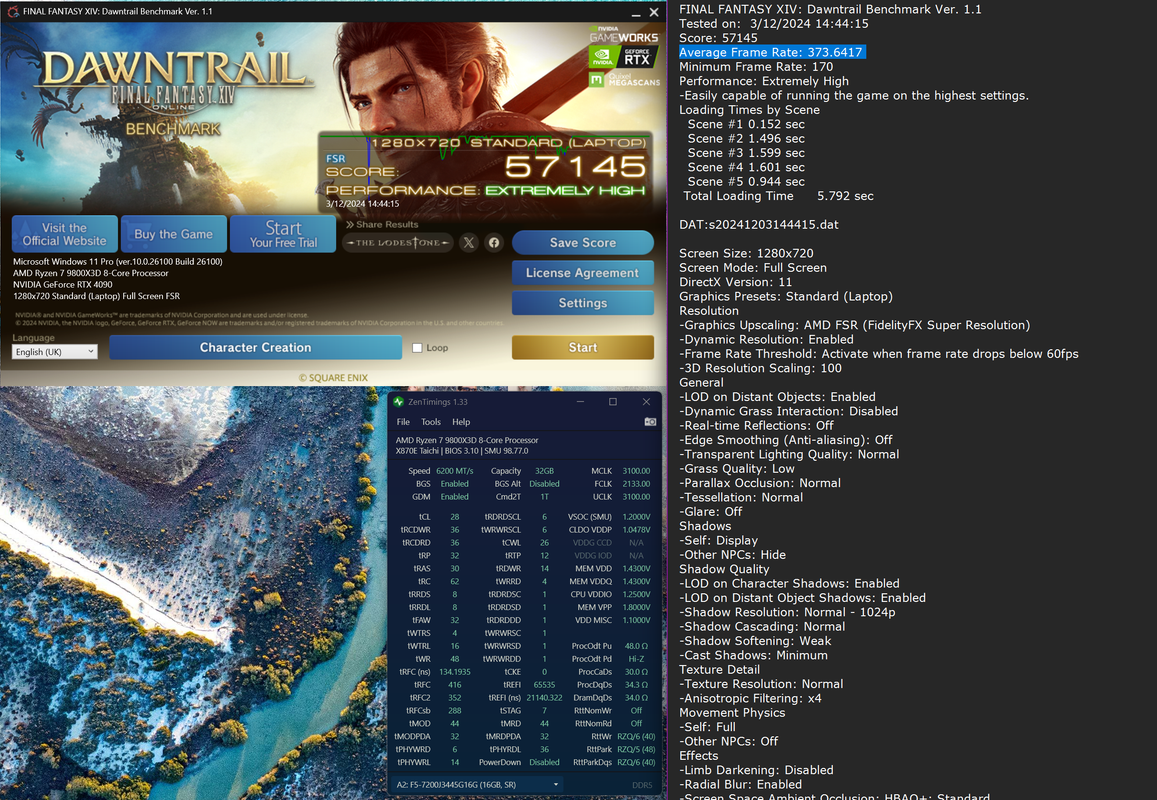
Task: Click Capacity 32GB value
Action: 545,471
